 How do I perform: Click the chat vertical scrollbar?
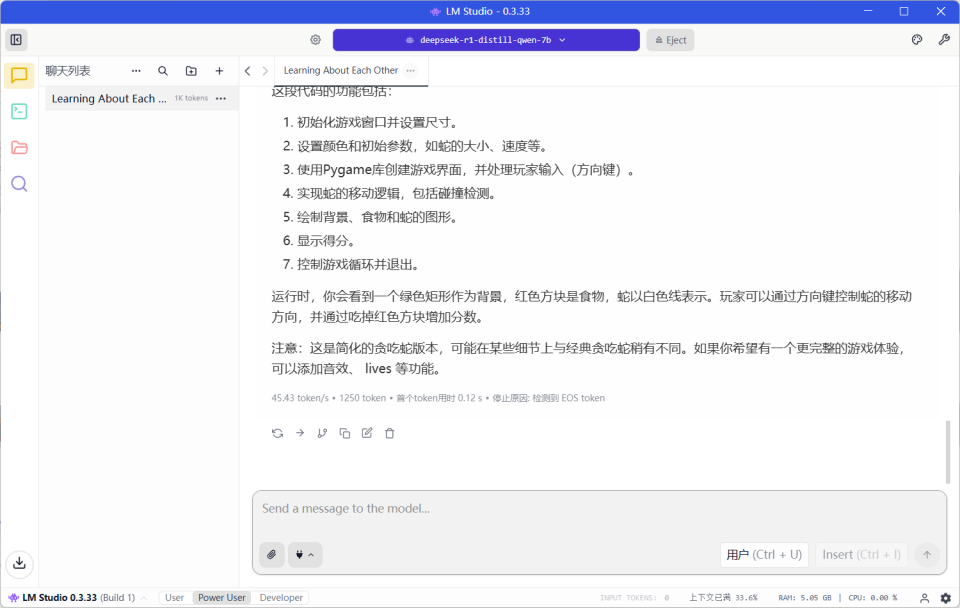point(948,451)
